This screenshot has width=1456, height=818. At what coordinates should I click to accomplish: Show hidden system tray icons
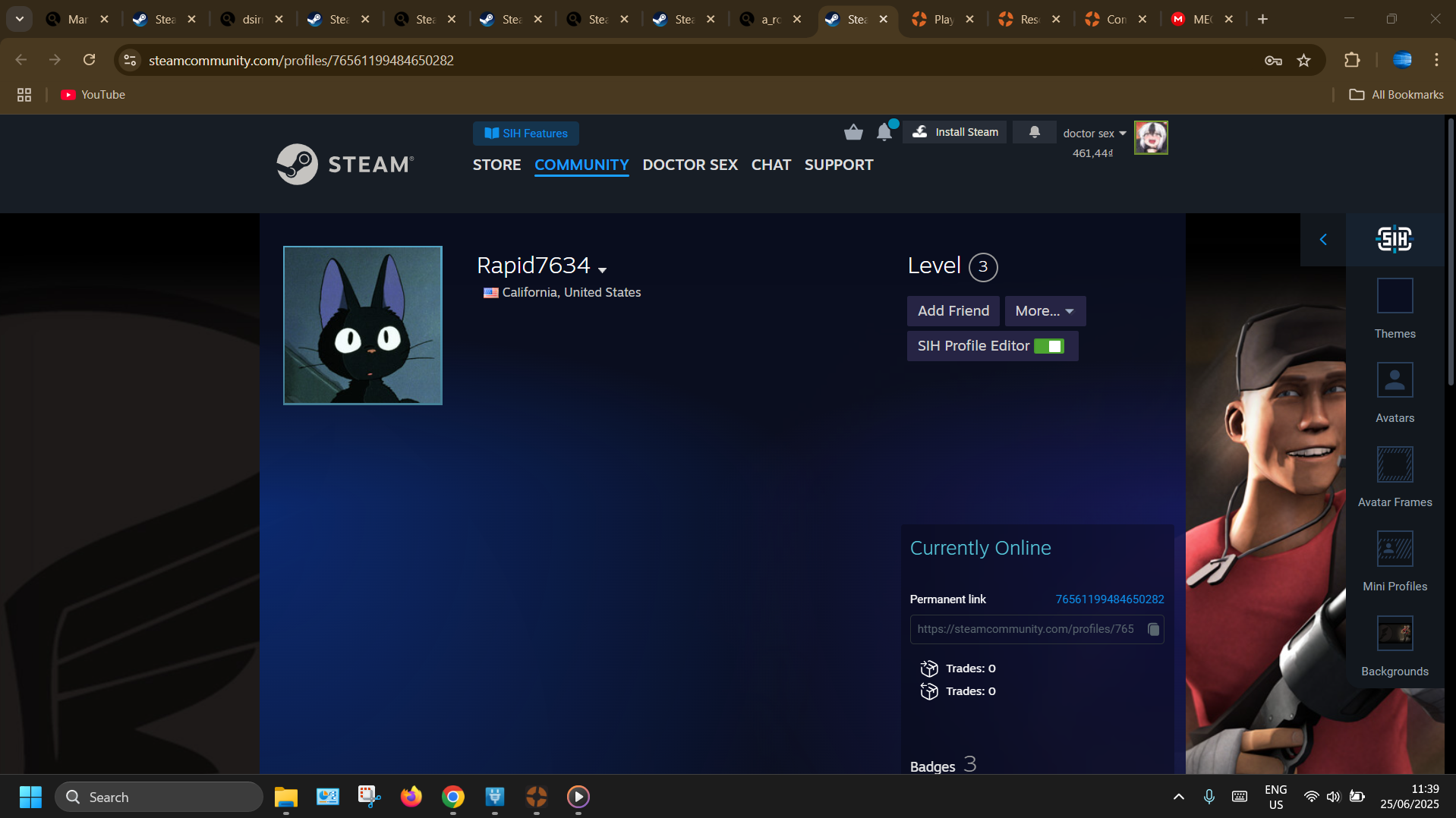(1178, 797)
